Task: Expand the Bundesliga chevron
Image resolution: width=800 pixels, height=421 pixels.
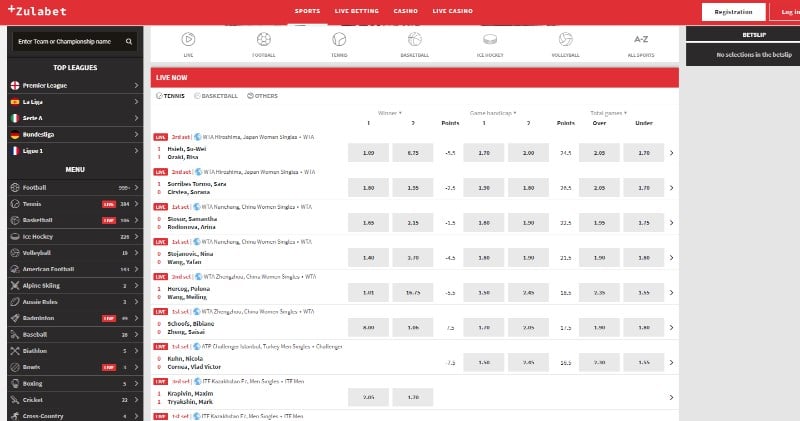Action: [136, 134]
